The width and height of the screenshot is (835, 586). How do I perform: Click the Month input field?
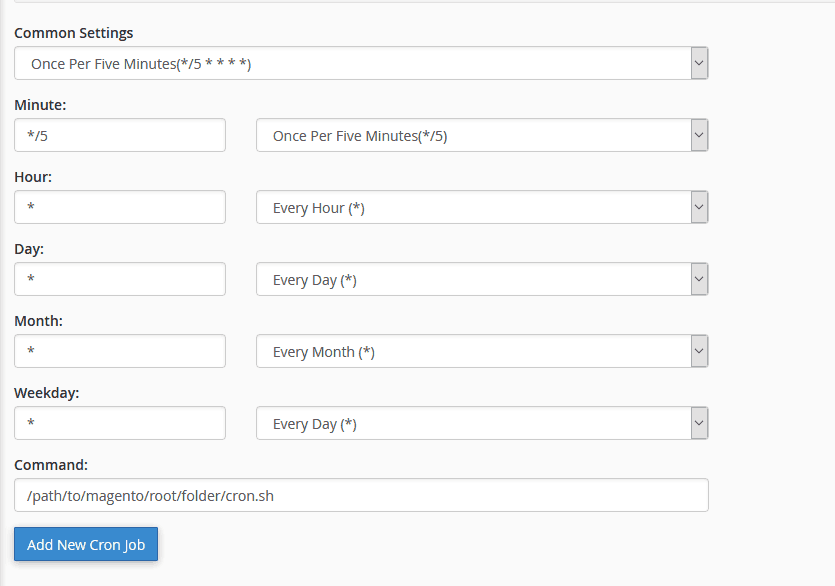119,351
